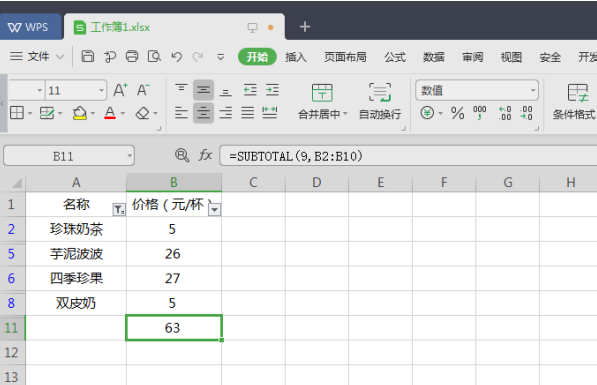Open Print Preview icon
597x385 pixels.
tap(154, 56)
